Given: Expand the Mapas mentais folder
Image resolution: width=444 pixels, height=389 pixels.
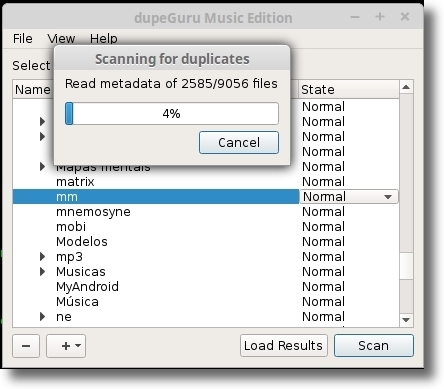Looking at the screenshot, I should [x=42, y=166].
